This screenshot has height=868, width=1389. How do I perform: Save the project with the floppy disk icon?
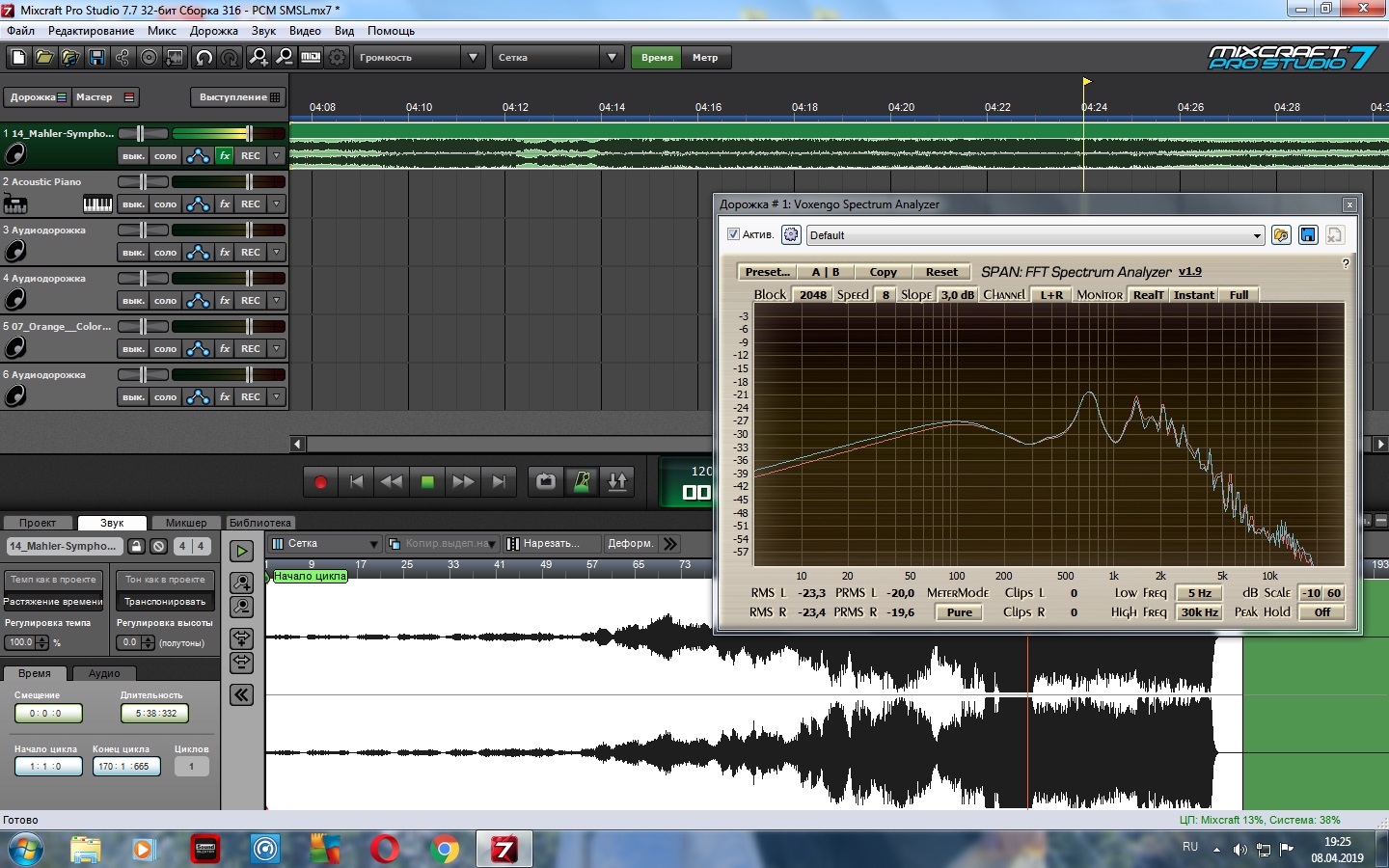tap(96, 58)
